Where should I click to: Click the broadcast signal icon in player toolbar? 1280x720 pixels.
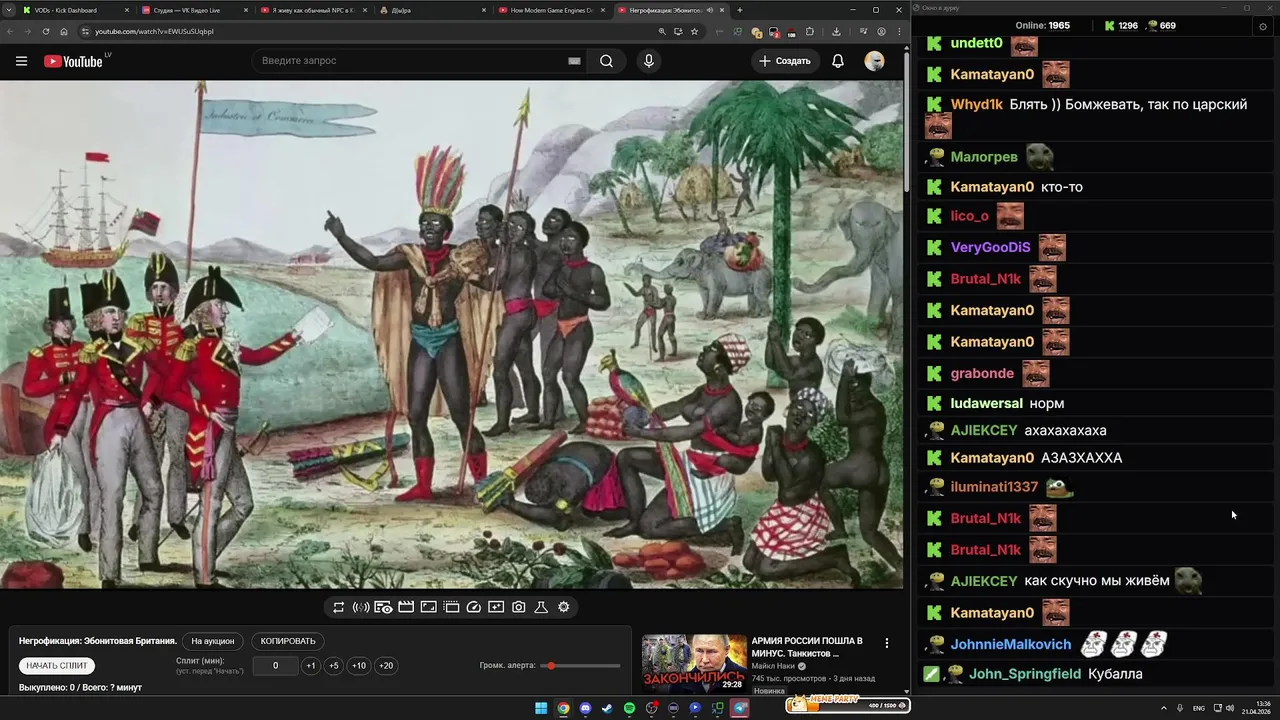361,607
